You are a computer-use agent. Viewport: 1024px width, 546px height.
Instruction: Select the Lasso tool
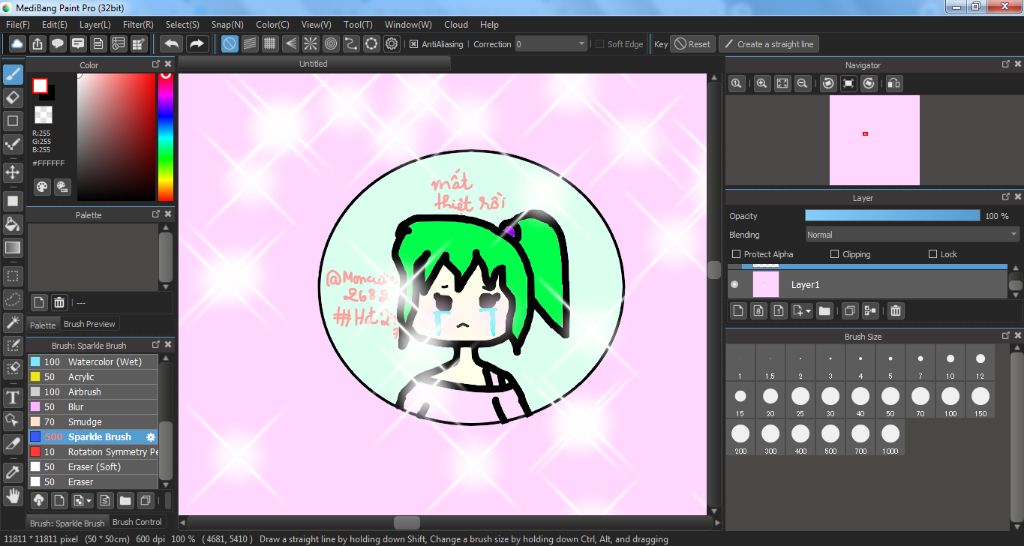point(12,300)
